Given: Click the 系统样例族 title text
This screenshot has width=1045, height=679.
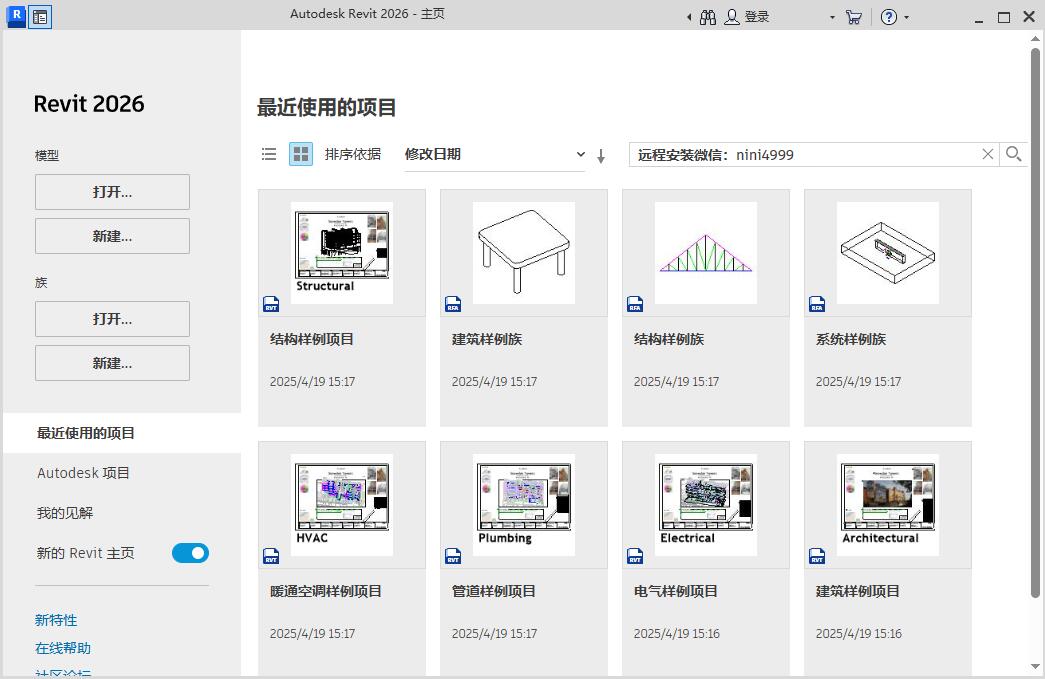Looking at the screenshot, I should point(850,339).
